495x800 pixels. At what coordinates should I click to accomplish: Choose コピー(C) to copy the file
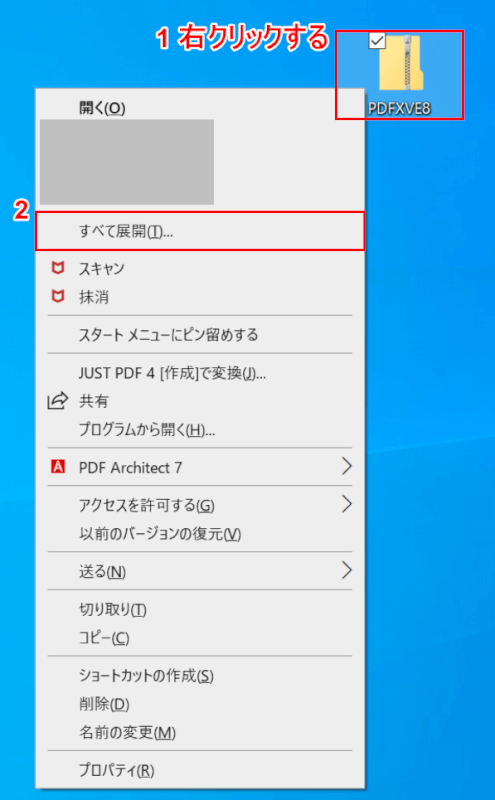tap(200, 638)
